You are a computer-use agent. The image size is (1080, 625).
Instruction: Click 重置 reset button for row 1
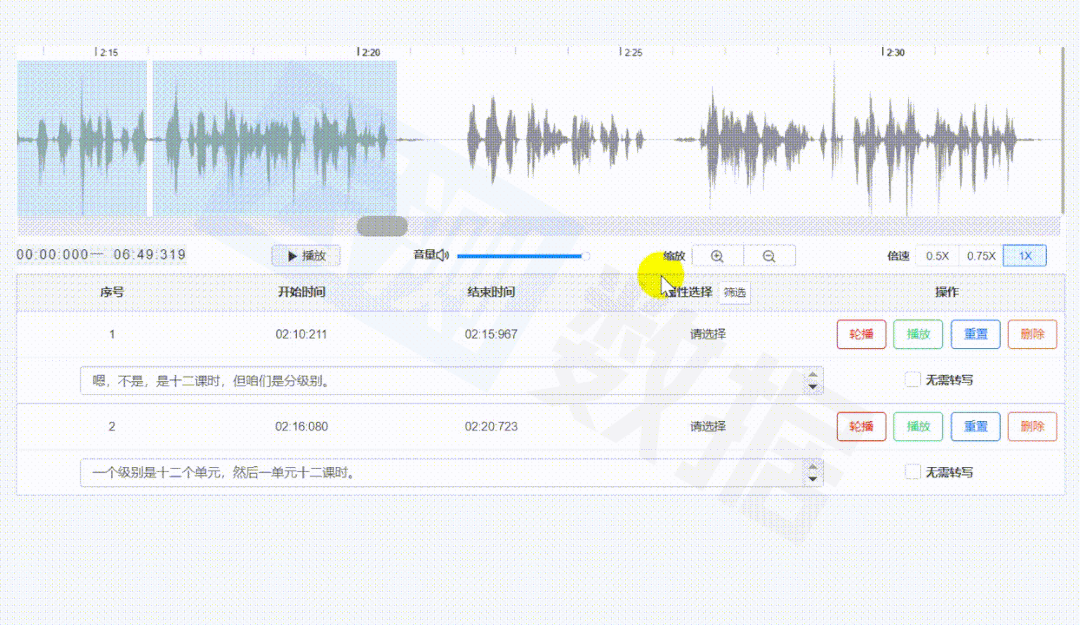[x=975, y=334]
